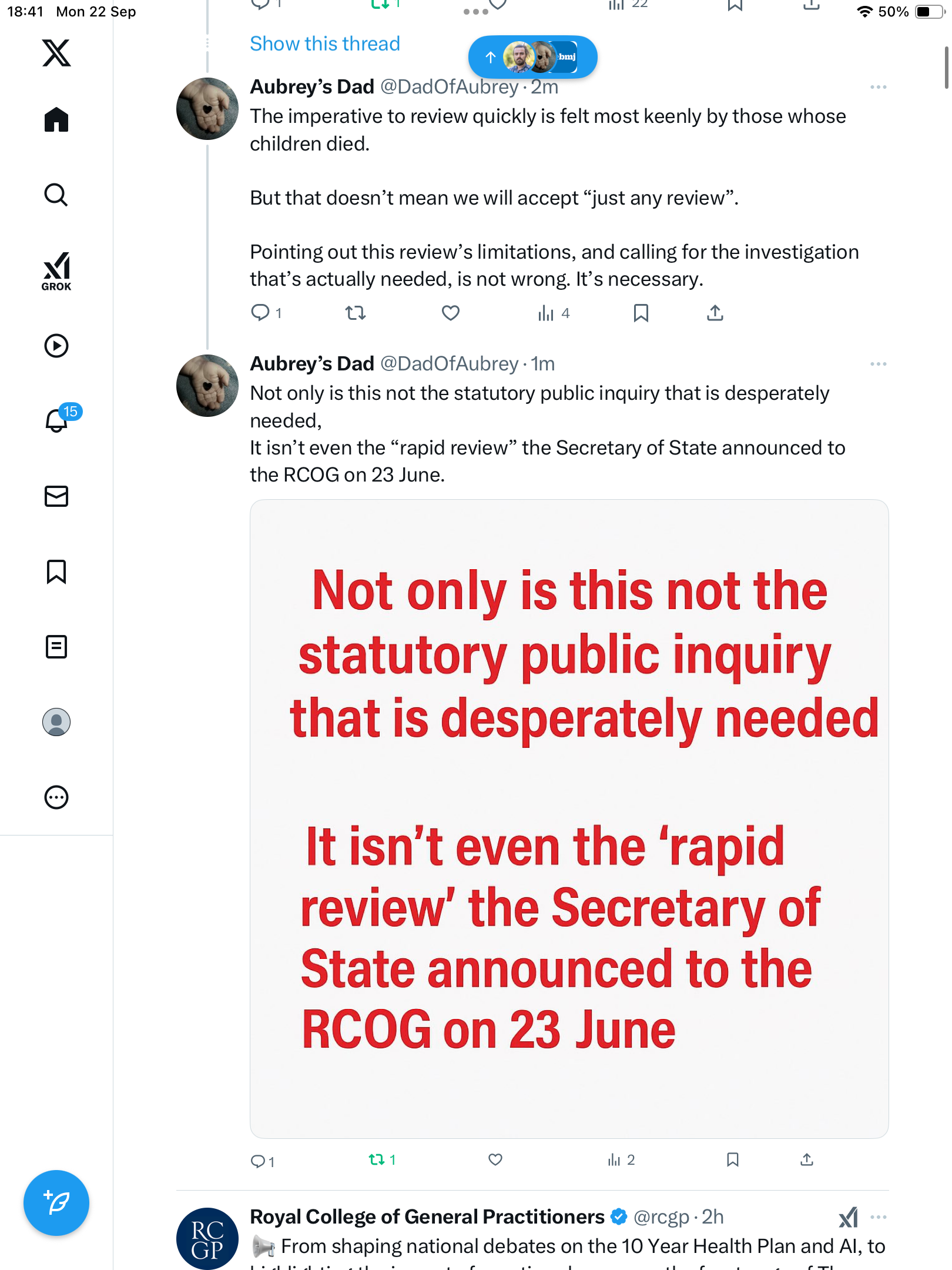Open the X home feed
The image size is (952, 1270).
pos(56,120)
